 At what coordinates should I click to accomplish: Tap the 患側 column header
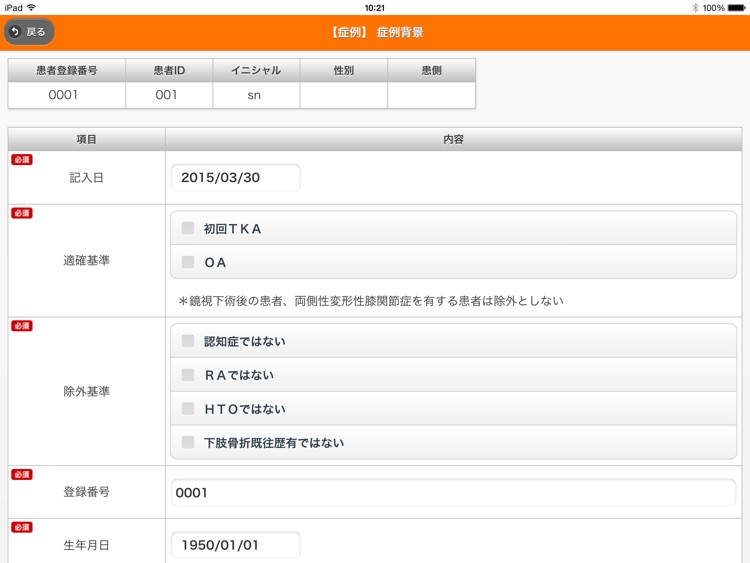[431, 70]
